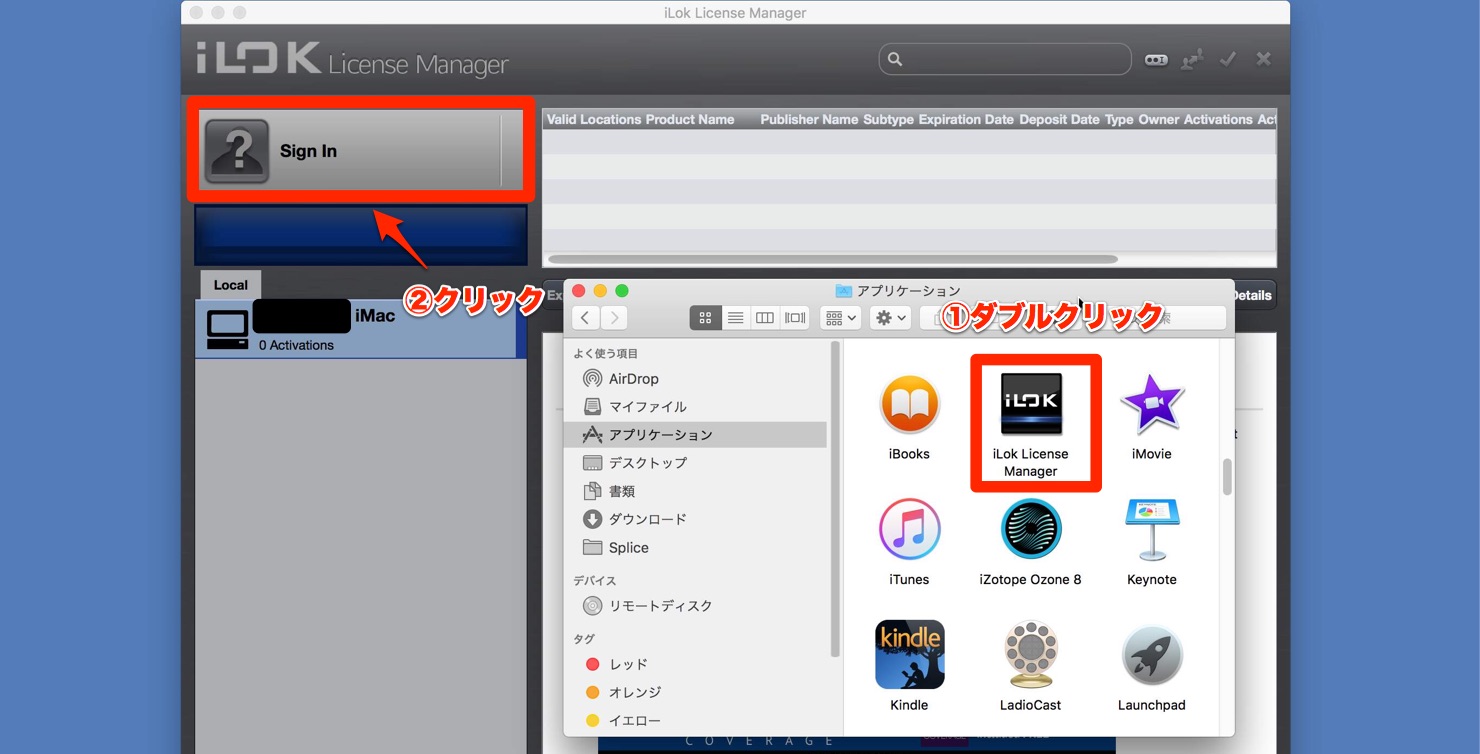Sort by Deposit Date column header
Image resolution: width=1480 pixels, height=754 pixels.
pyautogui.click(x=1059, y=119)
